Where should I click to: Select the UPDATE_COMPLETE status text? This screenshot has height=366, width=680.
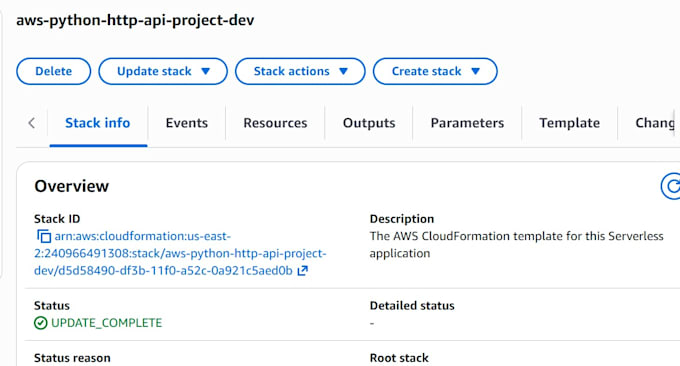[107, 323]
